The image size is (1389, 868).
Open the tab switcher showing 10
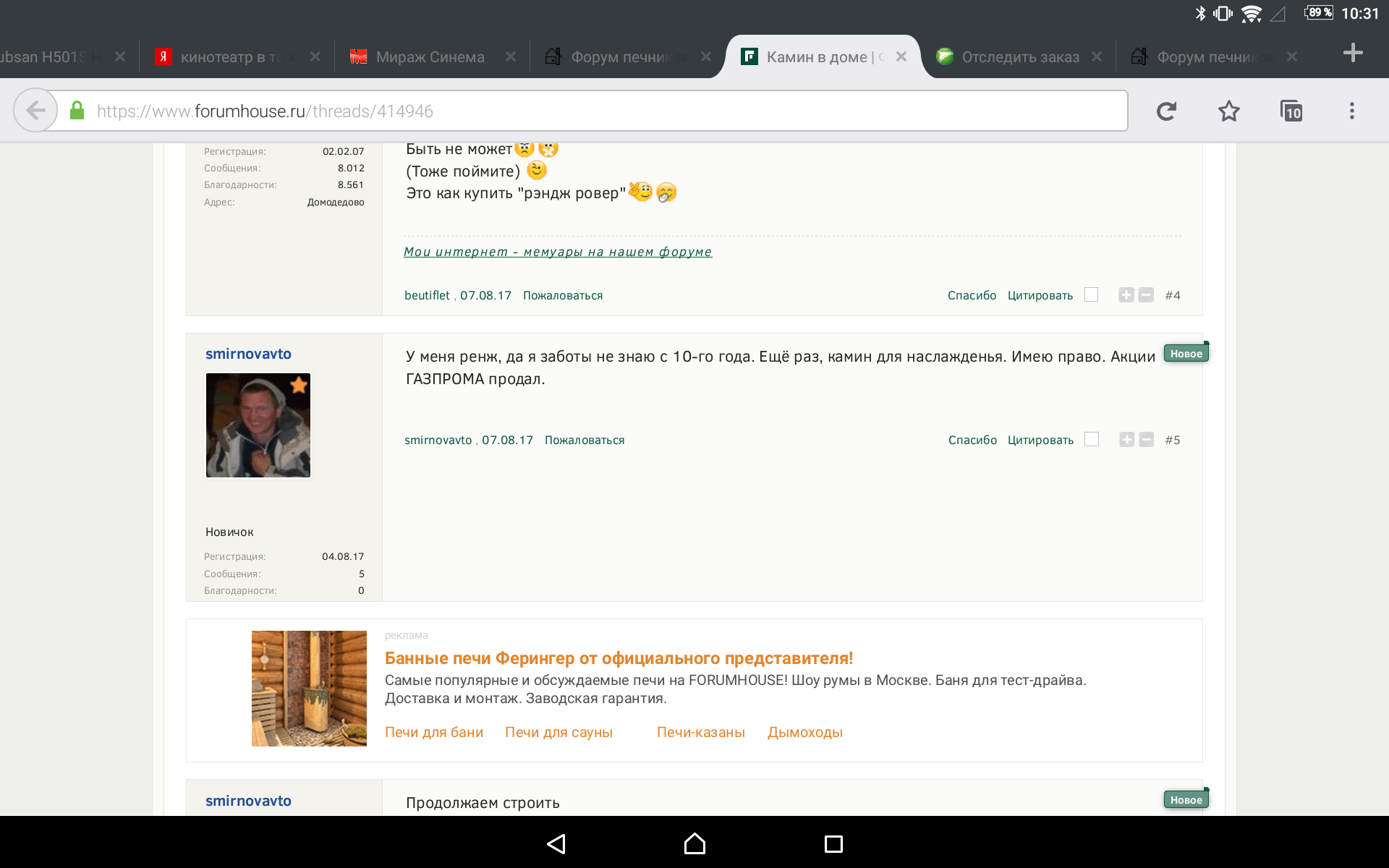1291,111
